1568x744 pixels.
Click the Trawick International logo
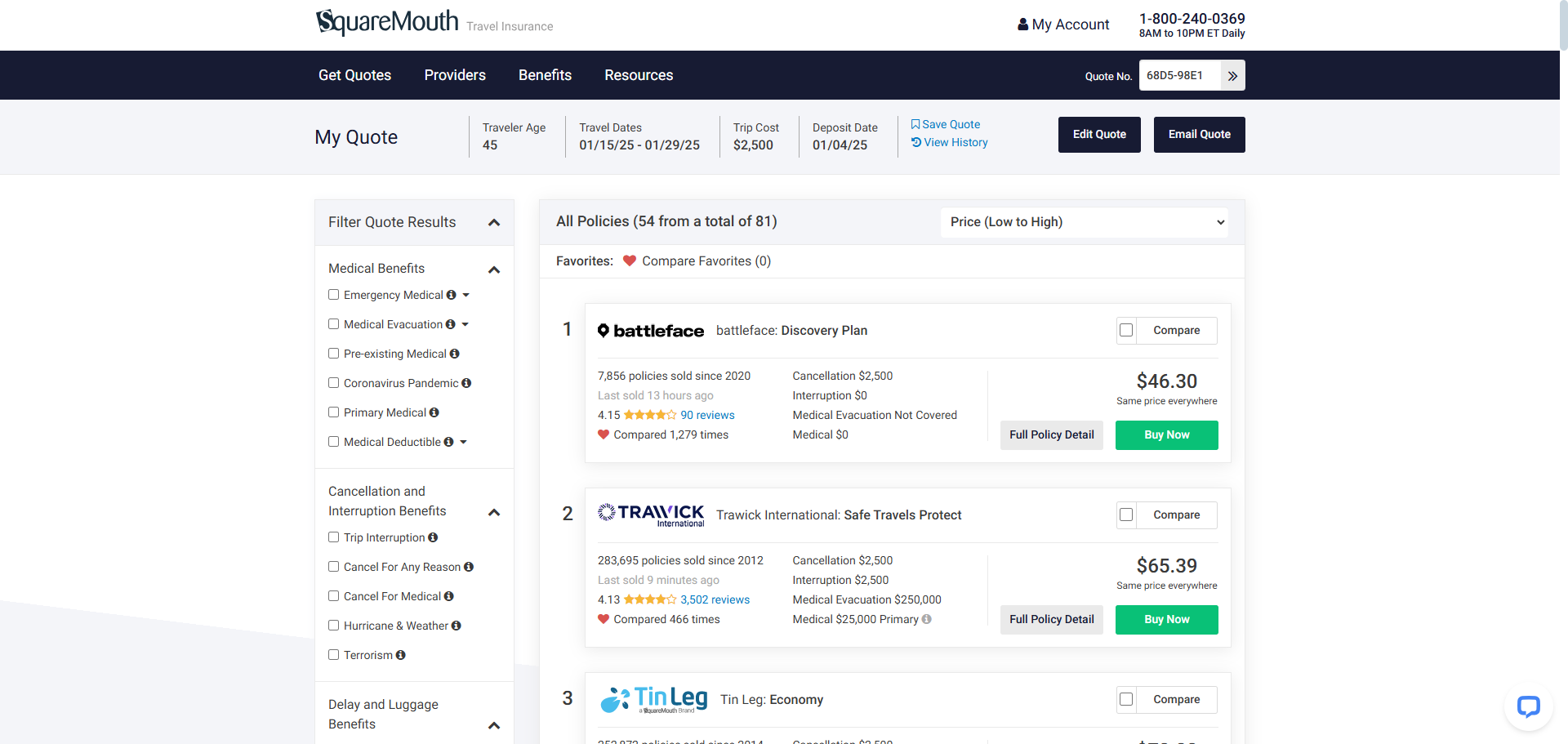(651, 515)
